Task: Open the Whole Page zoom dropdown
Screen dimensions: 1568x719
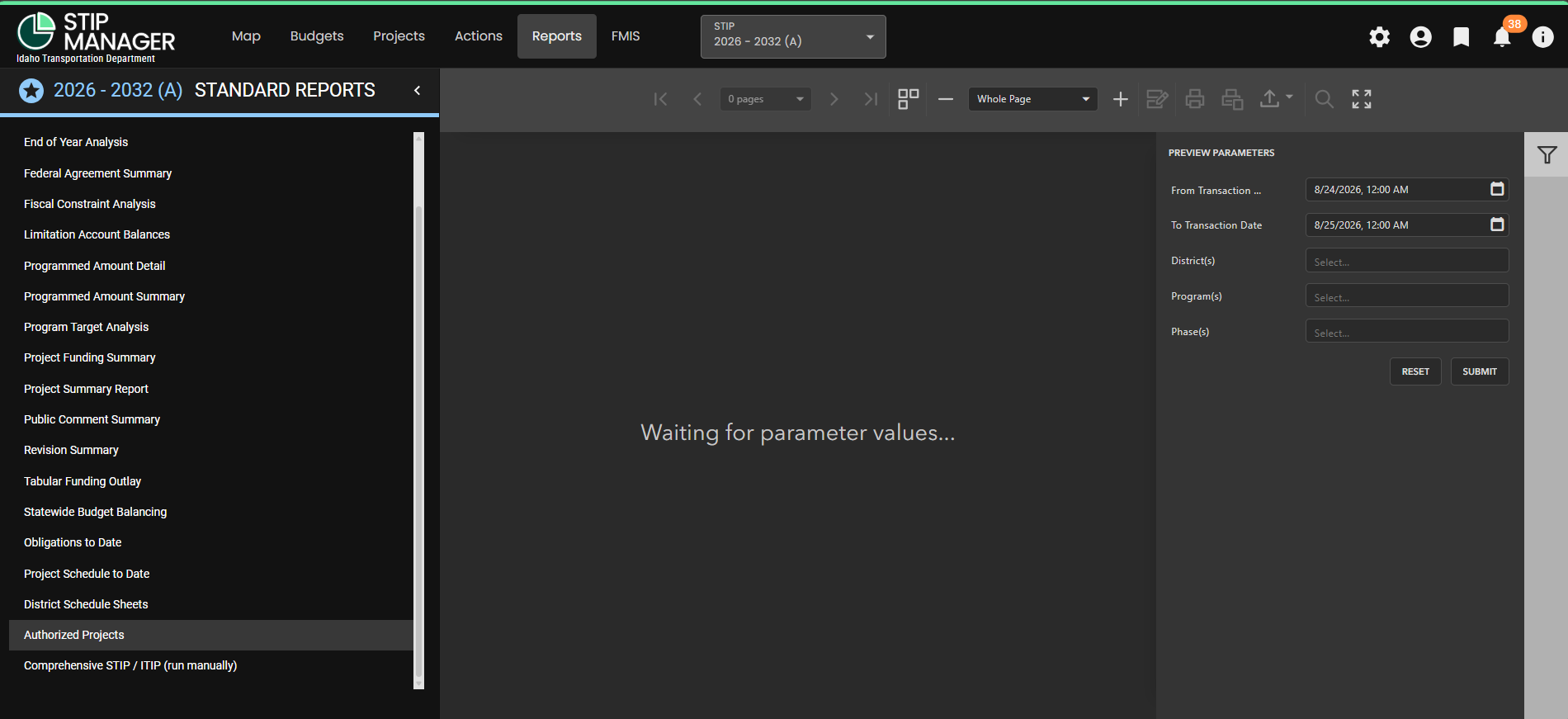Action: [1032, 99]
